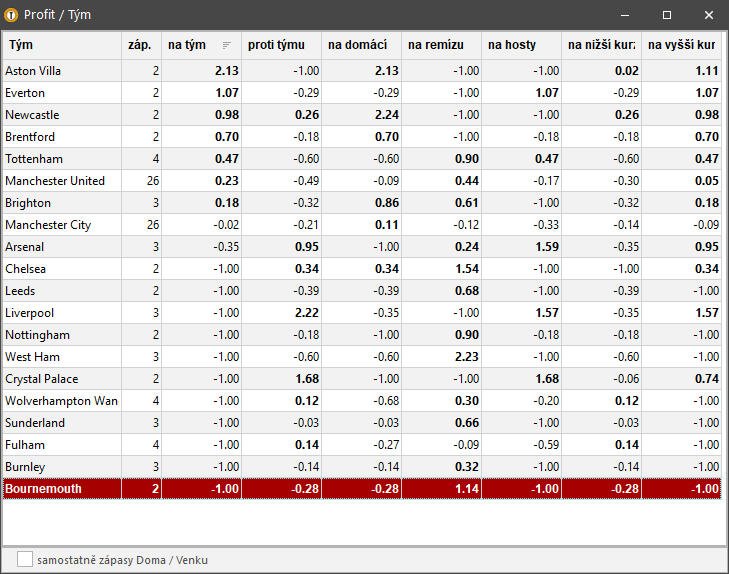Maximize the Profit / Tým window
The height and width of the screenshot is (574, 729).
[667, 15]
